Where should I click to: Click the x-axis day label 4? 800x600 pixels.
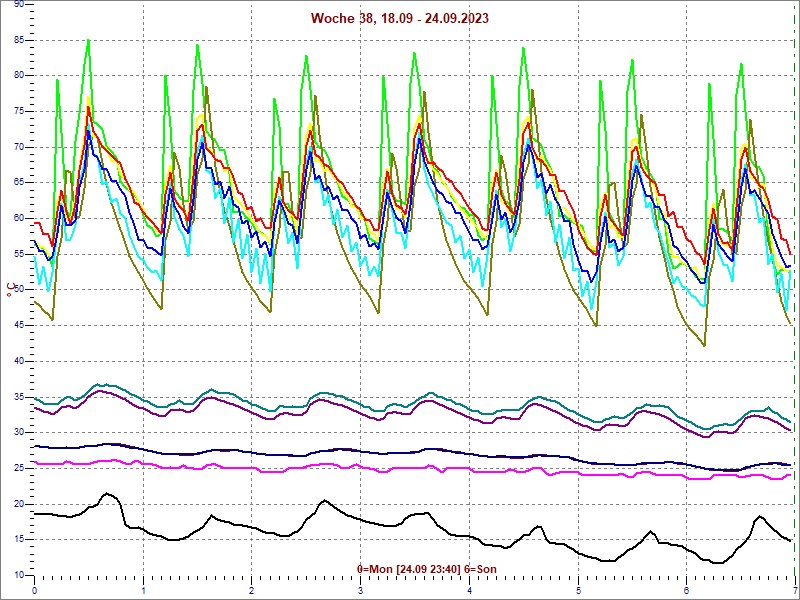(469, 592)
